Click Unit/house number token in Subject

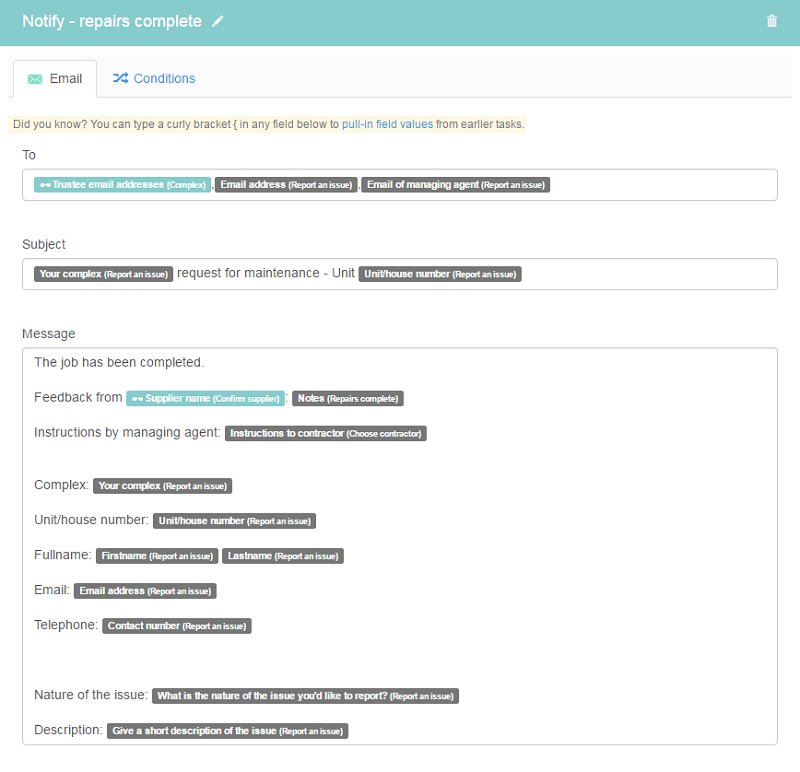[440, 274]
